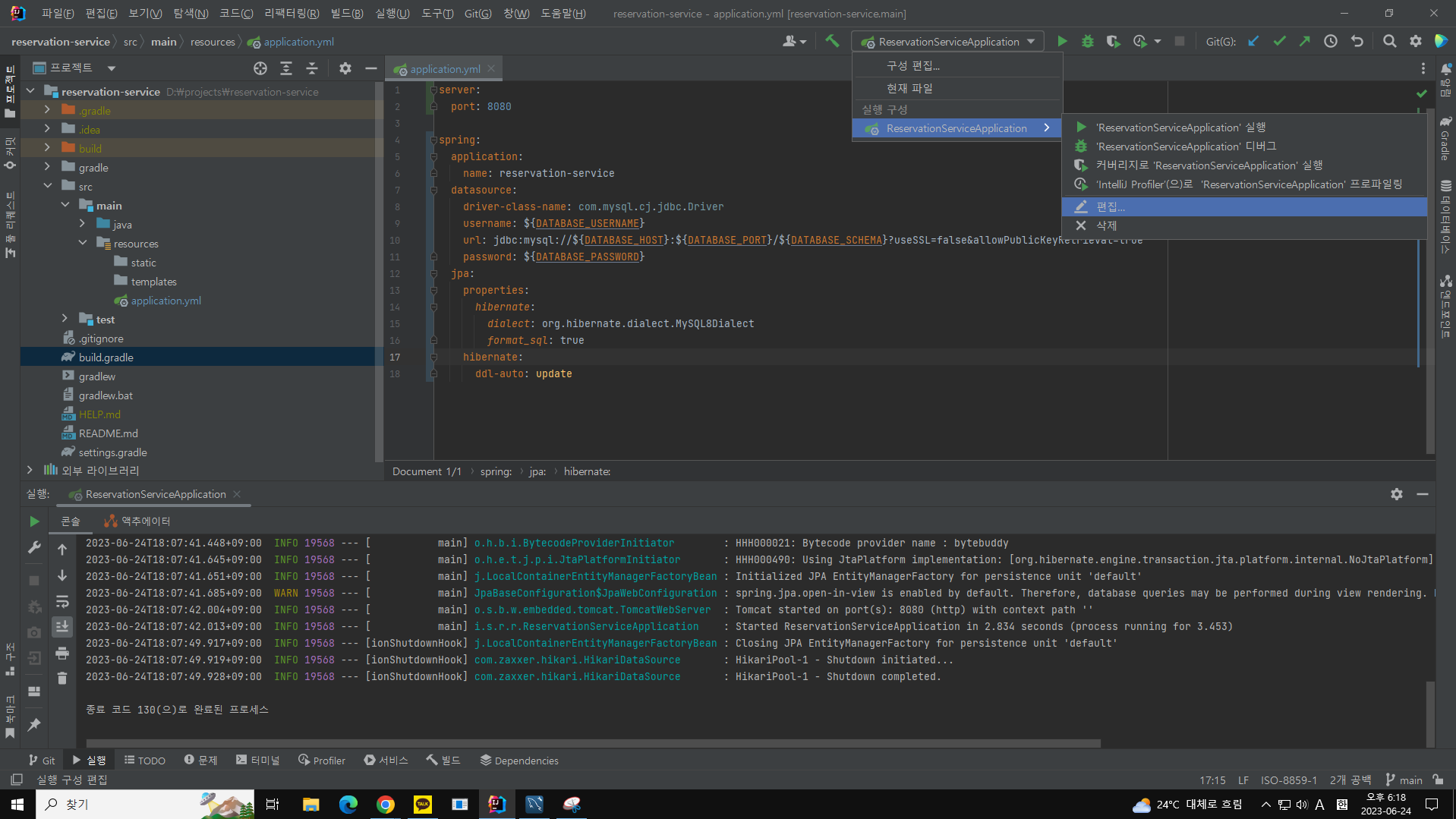Open Chrome from the taskbar
The height and width of the screenshot is (819, 1456).
(x=386, y=804)
